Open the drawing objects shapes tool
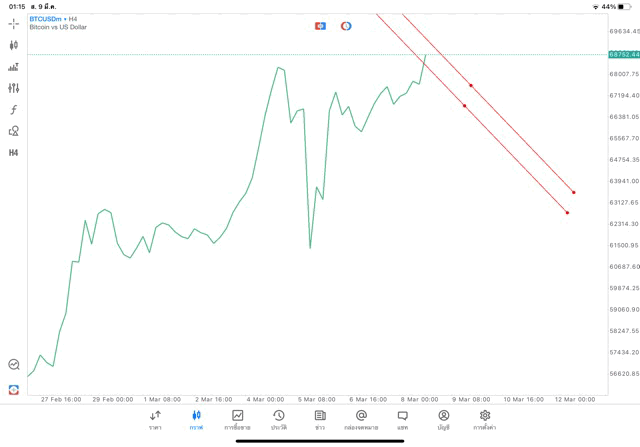This screenshot has height=447, width=640. click(14, 131)
